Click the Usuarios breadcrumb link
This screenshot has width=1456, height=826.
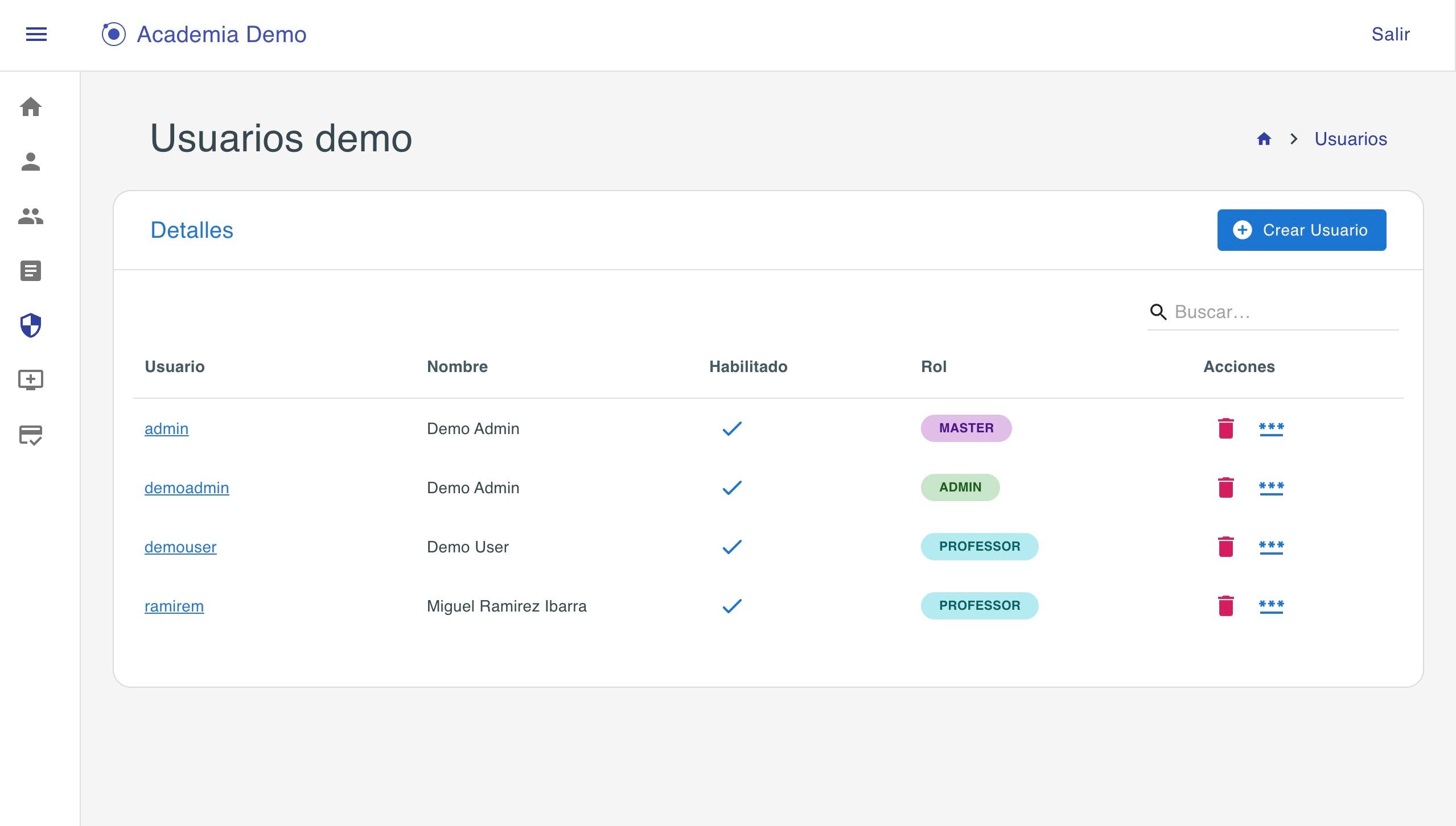point(1350,139)
